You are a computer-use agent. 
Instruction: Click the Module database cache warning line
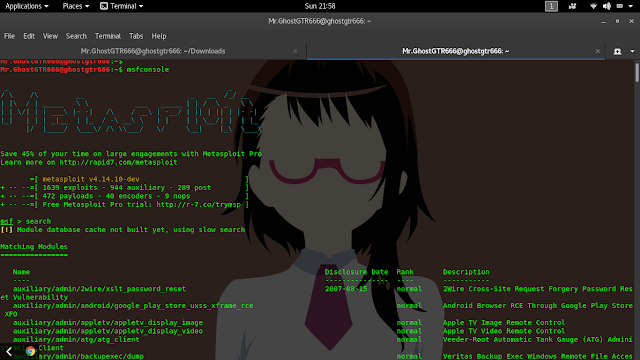coord(122,230)
